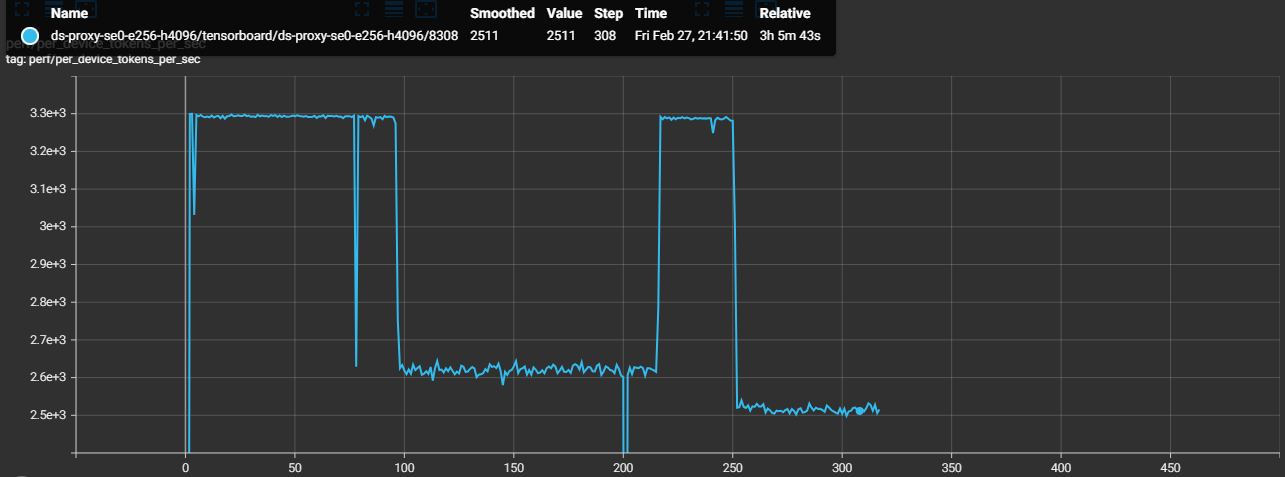Toggle log-scale y-axis icon in the middle dimmed toolbar
Viewport: 1285px width, 477px height.
coord(394,10)
